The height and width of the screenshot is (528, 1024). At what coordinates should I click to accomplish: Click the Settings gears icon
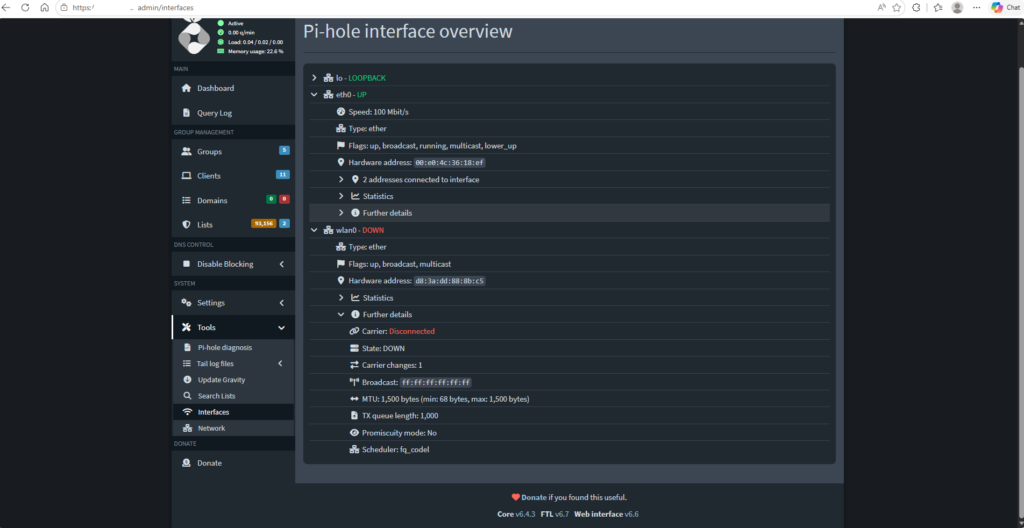tap(186, 303)
